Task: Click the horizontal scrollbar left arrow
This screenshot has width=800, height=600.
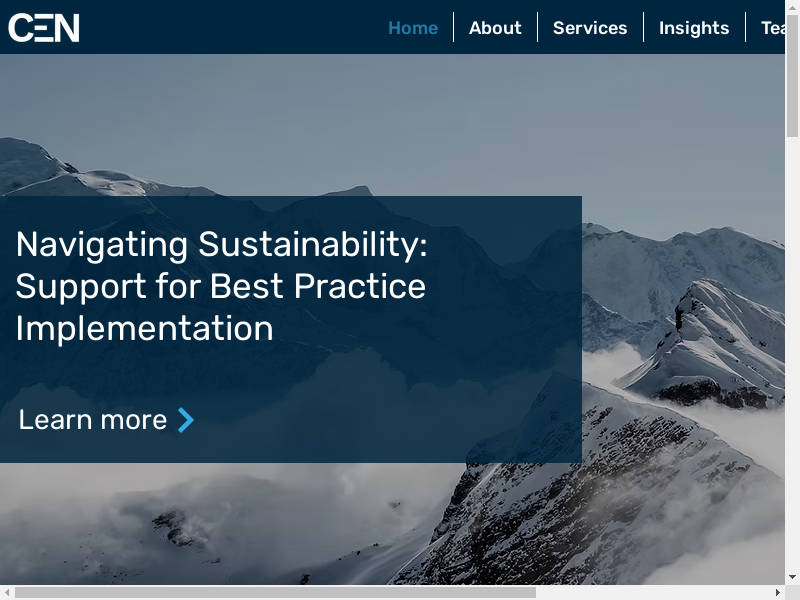Action: tap(7, 592)
